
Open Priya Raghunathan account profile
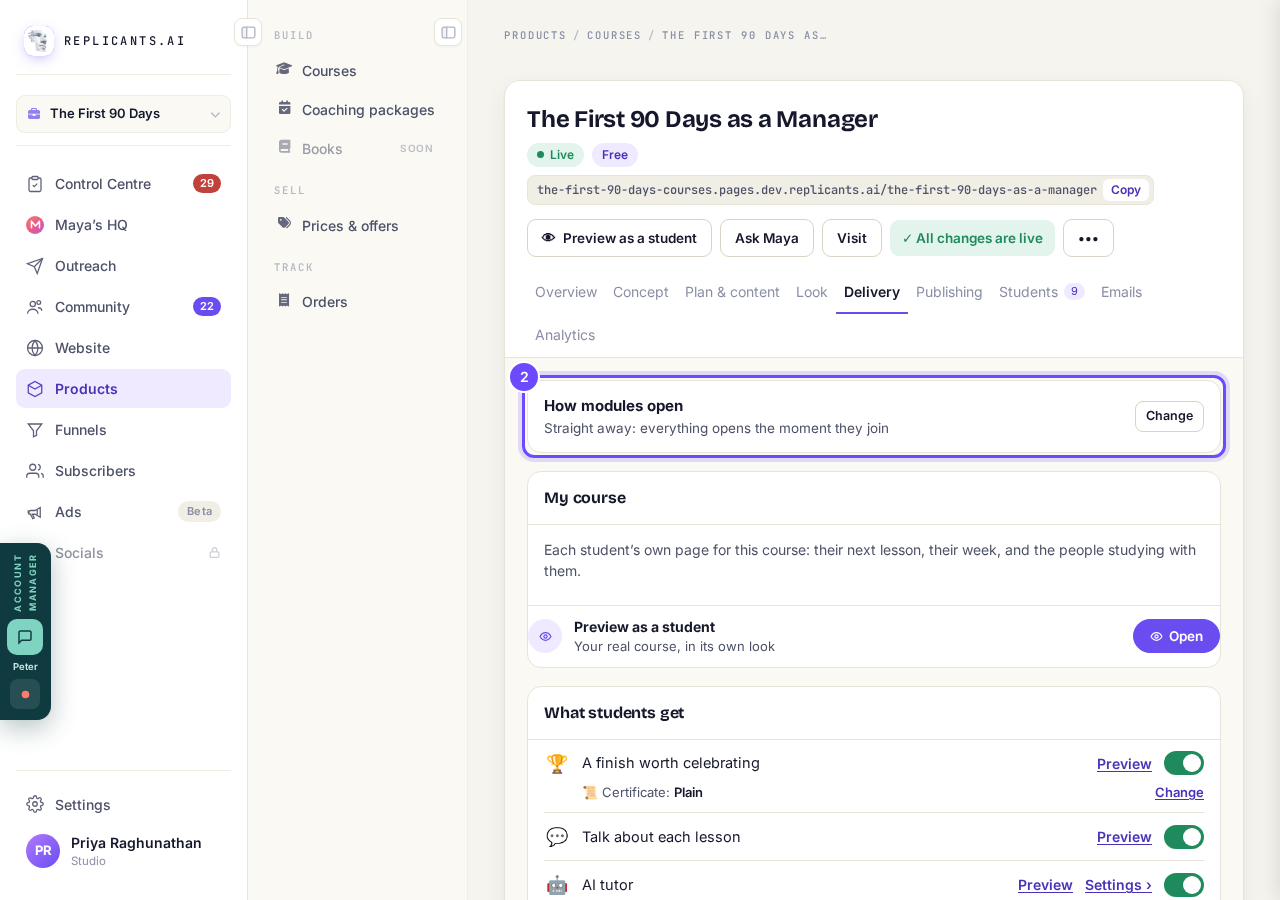[123, 851]
